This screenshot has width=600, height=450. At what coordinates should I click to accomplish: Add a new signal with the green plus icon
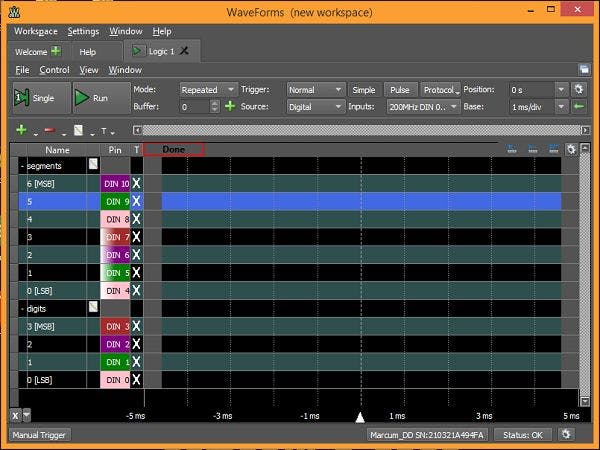click(21, 130)
